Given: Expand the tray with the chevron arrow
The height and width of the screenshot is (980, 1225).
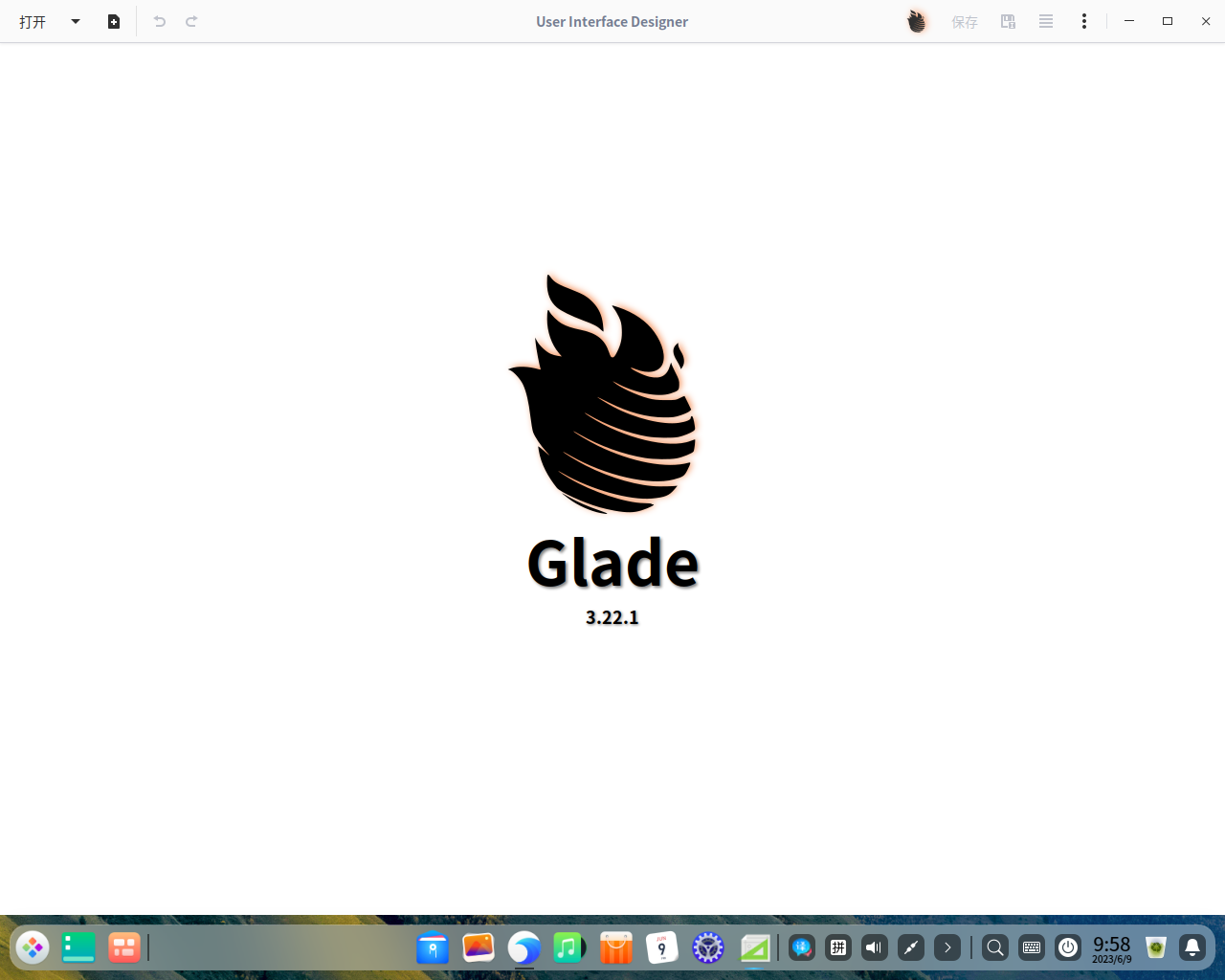Looking at the screenshot, I should click(947, 947).
